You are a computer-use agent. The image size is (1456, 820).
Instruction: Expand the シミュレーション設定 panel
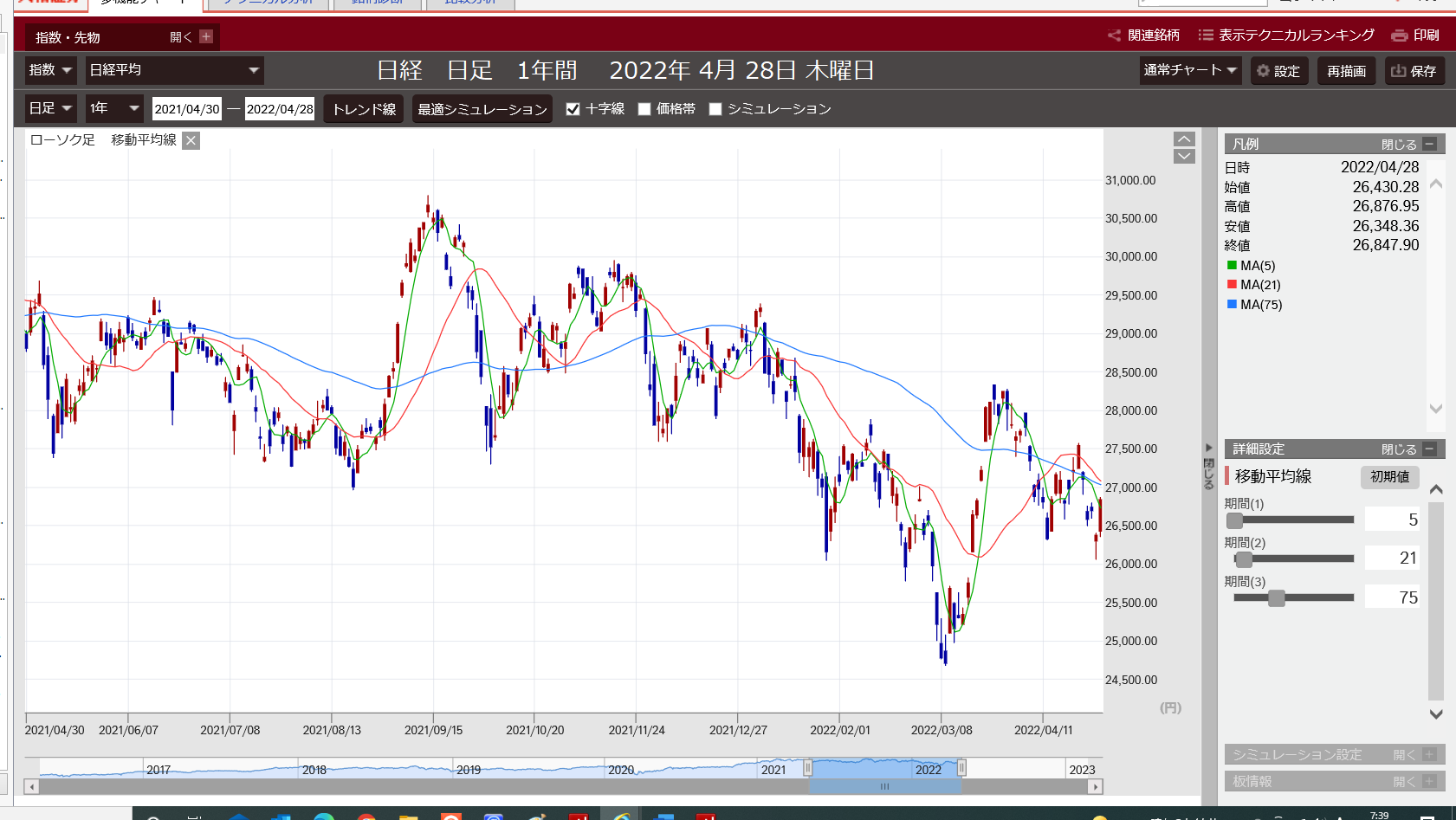(x=1429, y=754)
